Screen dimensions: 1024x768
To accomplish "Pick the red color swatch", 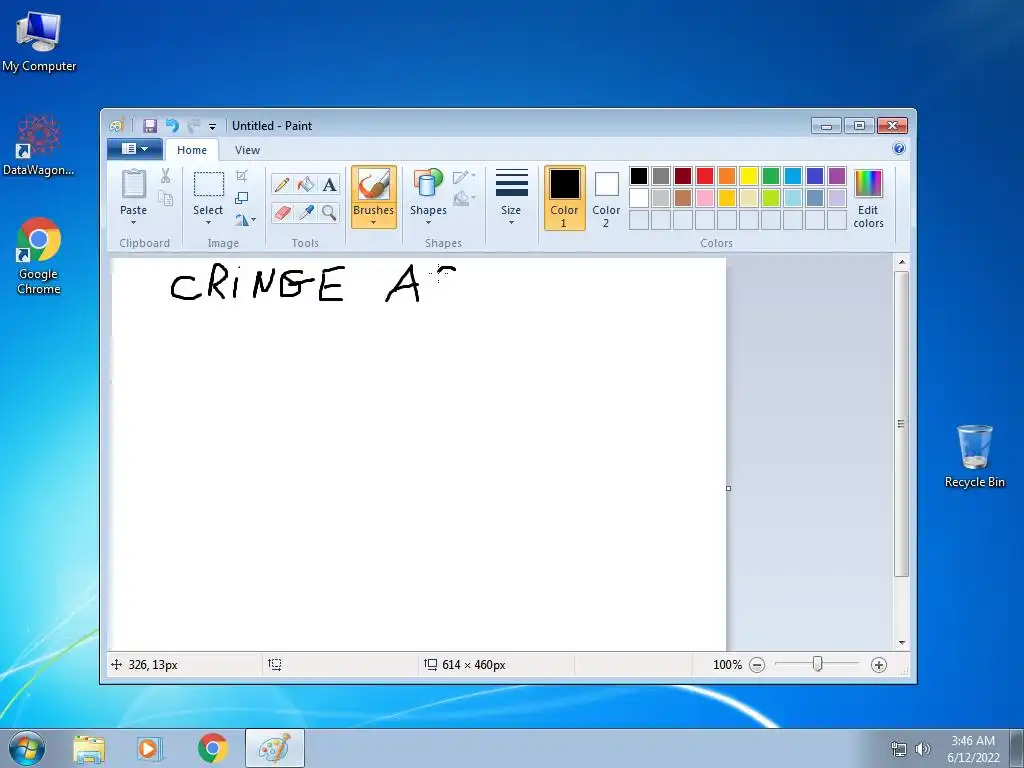I will (705, 176).
